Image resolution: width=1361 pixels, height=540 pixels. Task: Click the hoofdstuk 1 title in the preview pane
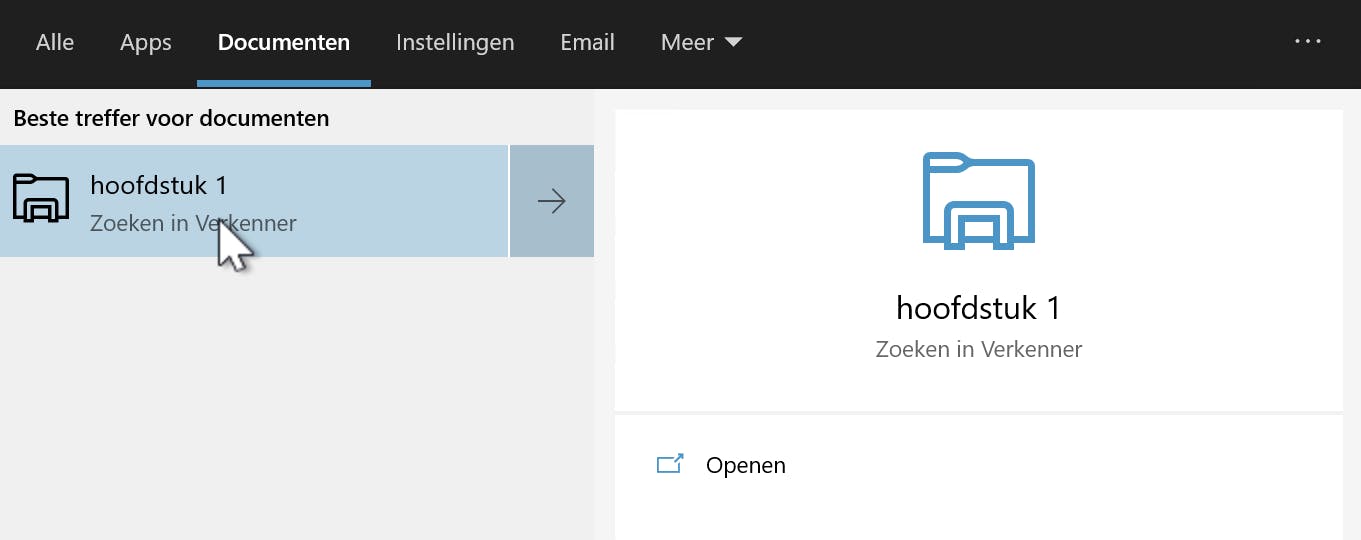[x=978, y=308]
